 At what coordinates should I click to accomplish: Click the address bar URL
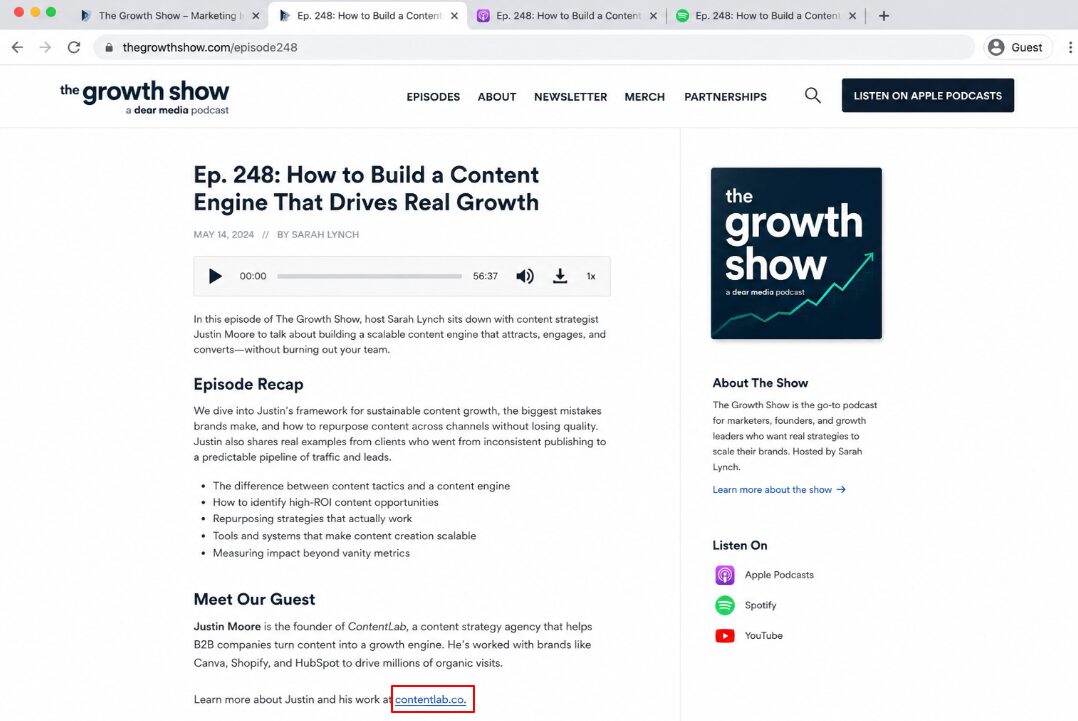210,47
